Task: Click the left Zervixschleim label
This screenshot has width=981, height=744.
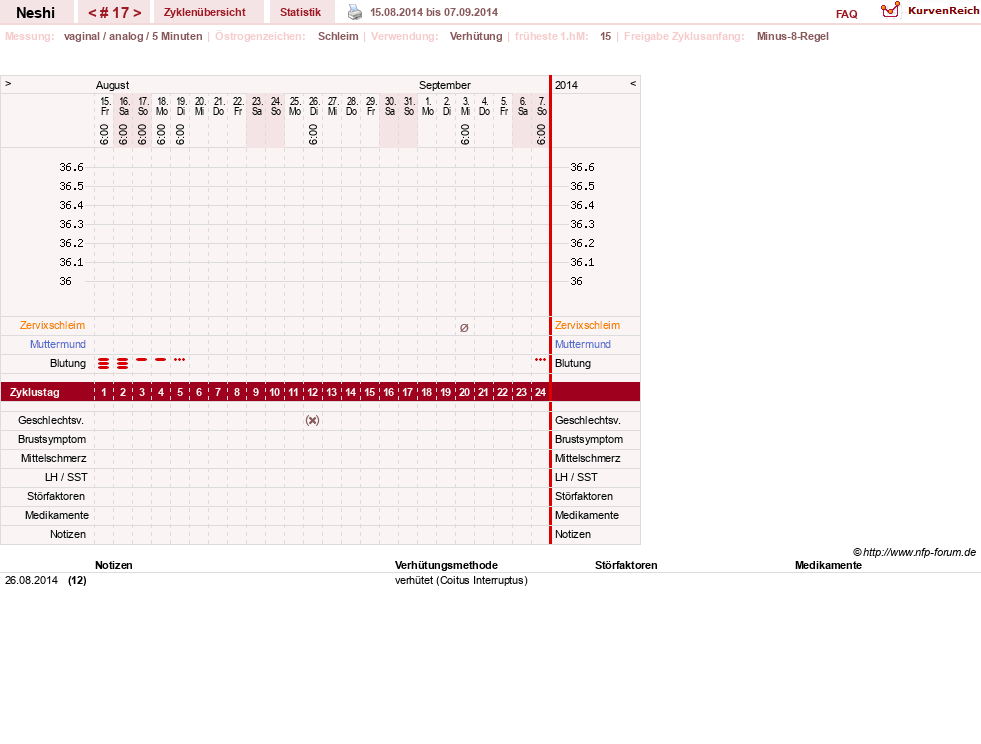Action: (x=52, y=325)
